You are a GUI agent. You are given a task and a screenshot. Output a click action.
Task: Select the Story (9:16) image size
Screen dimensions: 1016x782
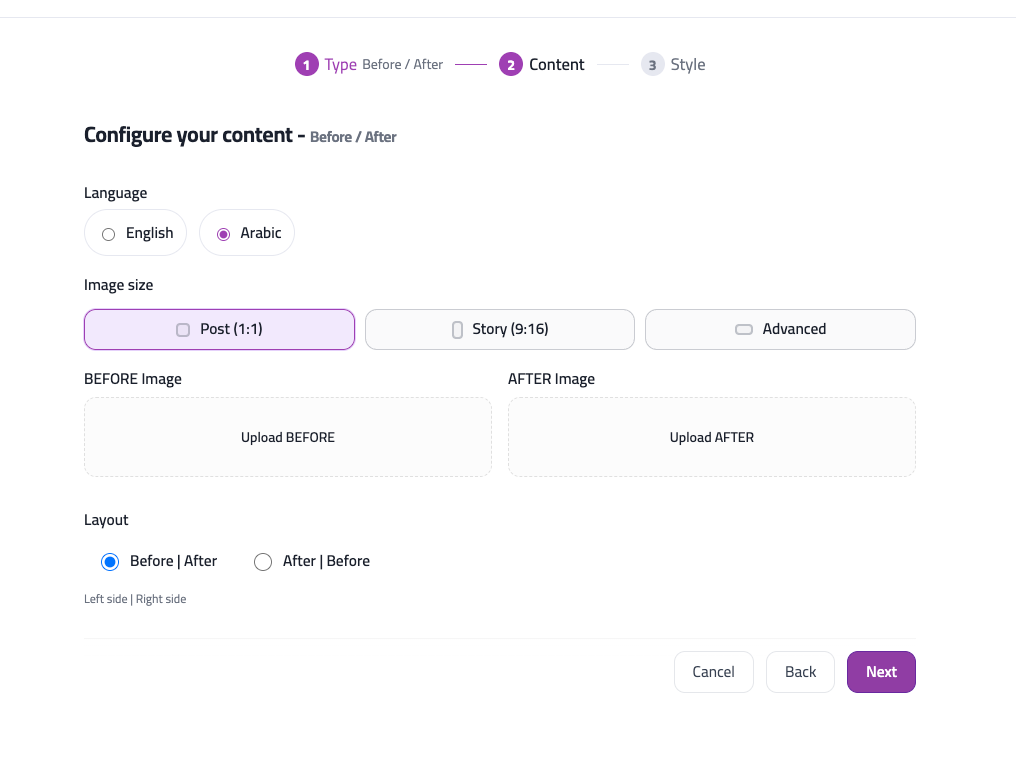click(499, 328)
